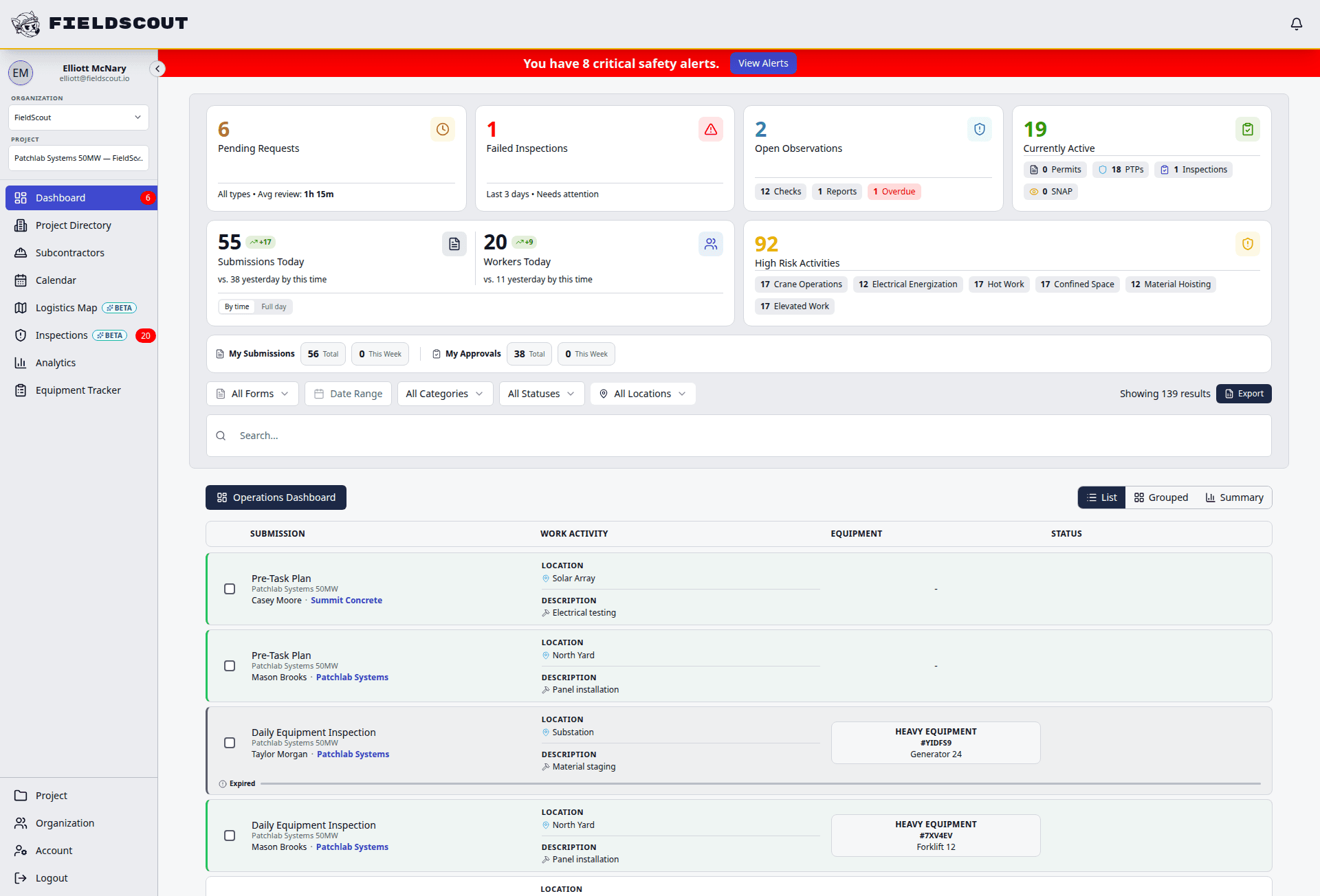Check the Taylor Morgan equipment inspection row
The width and height of the screenshot is (1320, 896).
(x=230, y=743)
